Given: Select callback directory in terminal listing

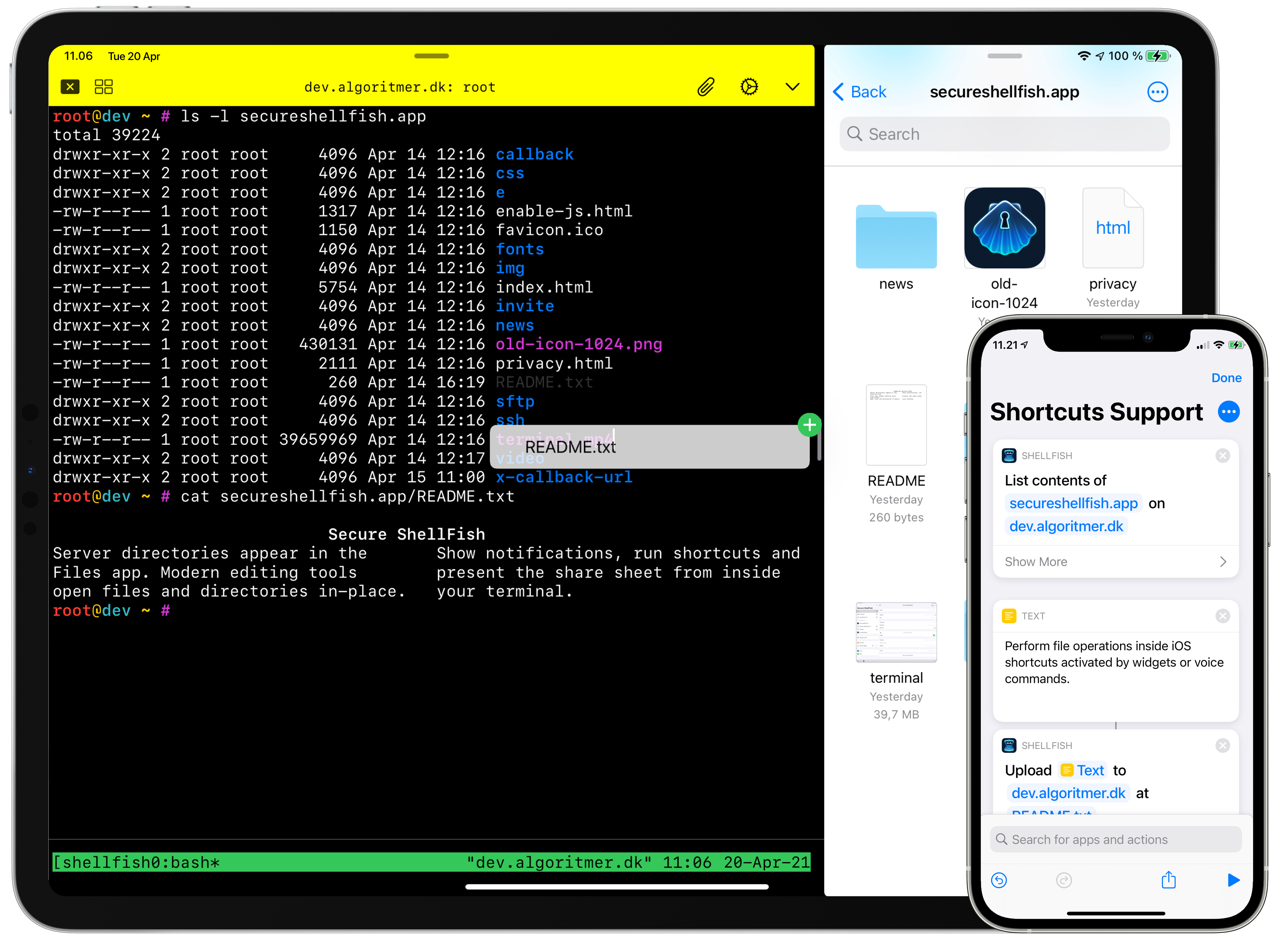Looking at the screenshot, I should tap(535, 154).
